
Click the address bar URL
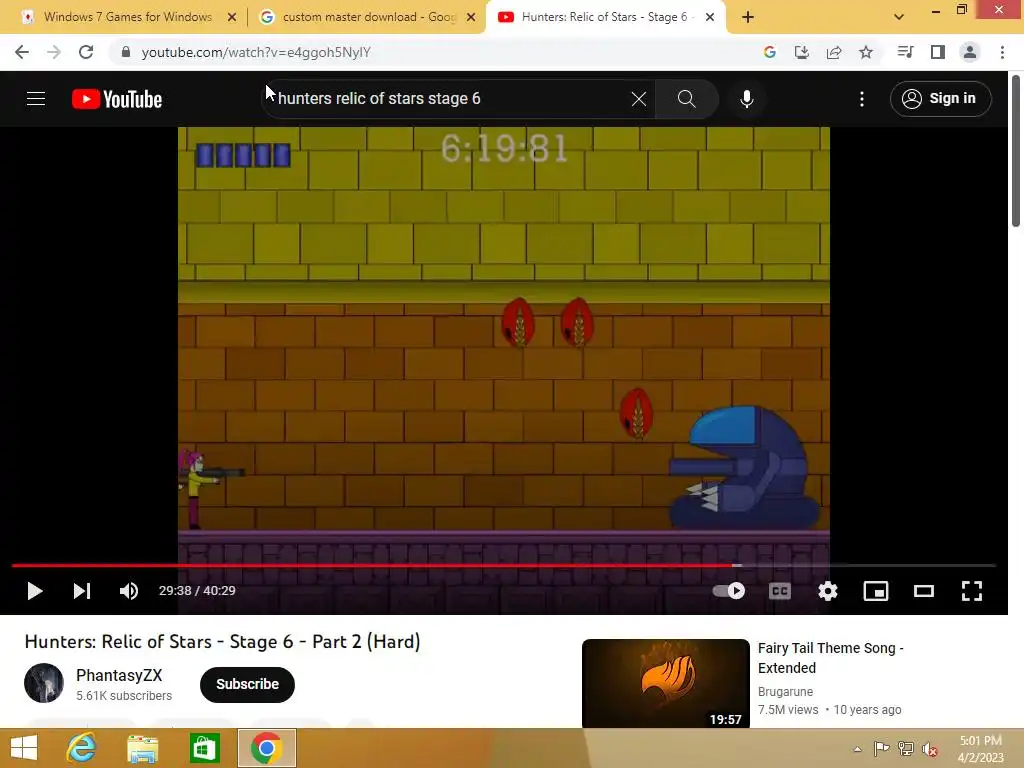pyautogui.click(x=256, y=52)
